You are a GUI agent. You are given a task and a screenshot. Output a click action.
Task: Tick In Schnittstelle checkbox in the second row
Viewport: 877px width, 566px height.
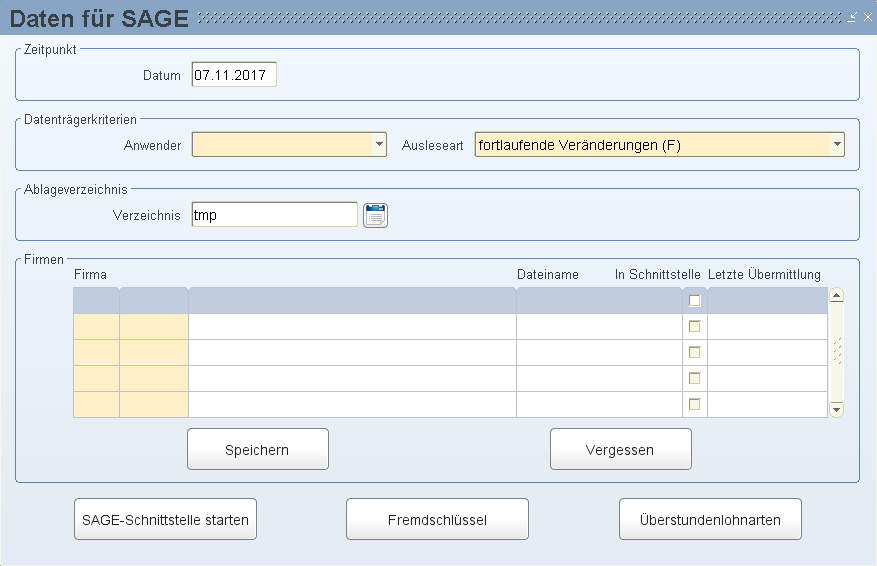[695, 327]
